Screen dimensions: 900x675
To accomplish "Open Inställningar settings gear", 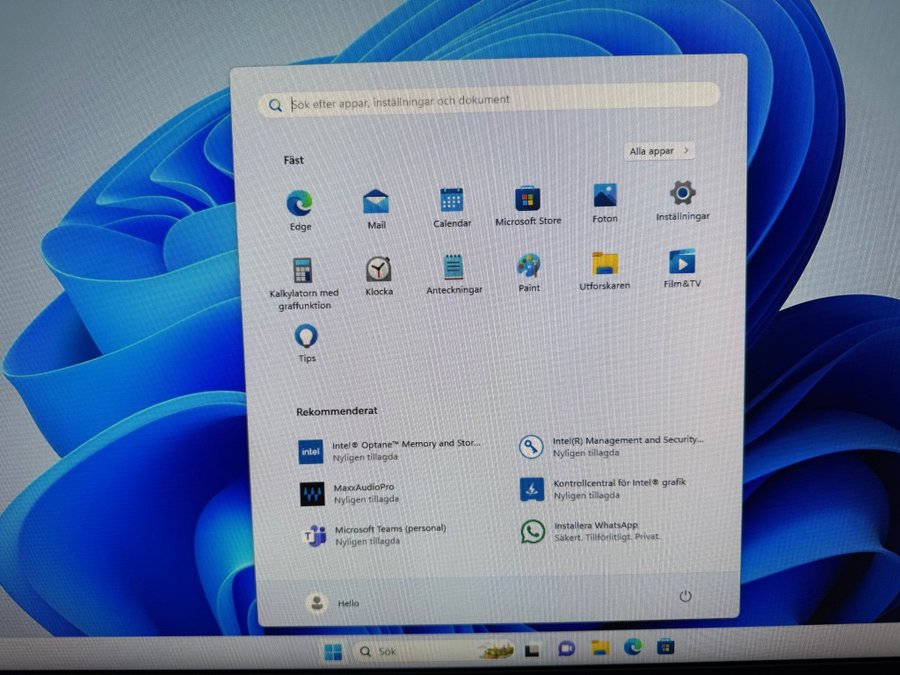I will (x=683, y=194).
